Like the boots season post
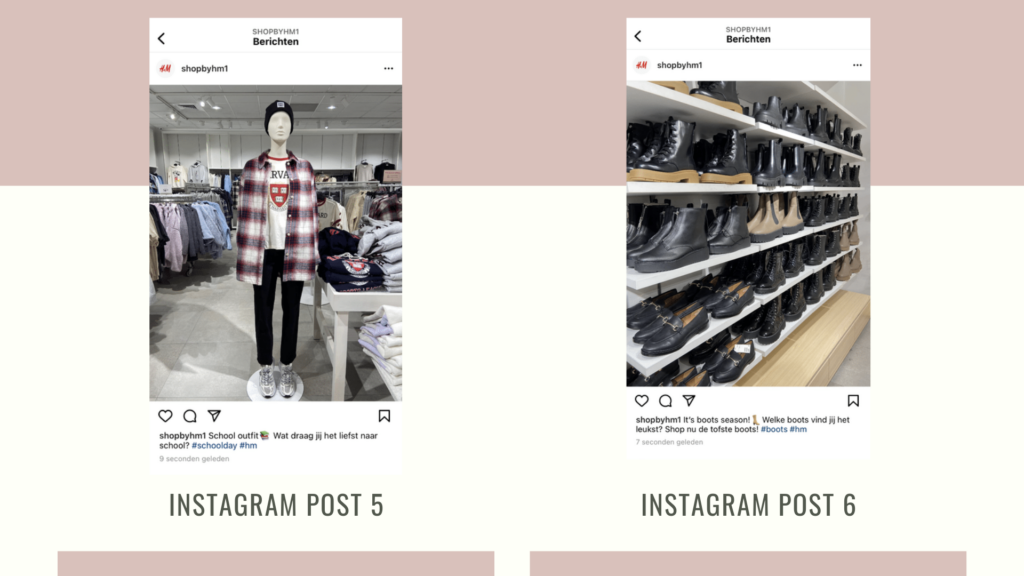Screen dimensions: 1024x576 tap(642, 400)
